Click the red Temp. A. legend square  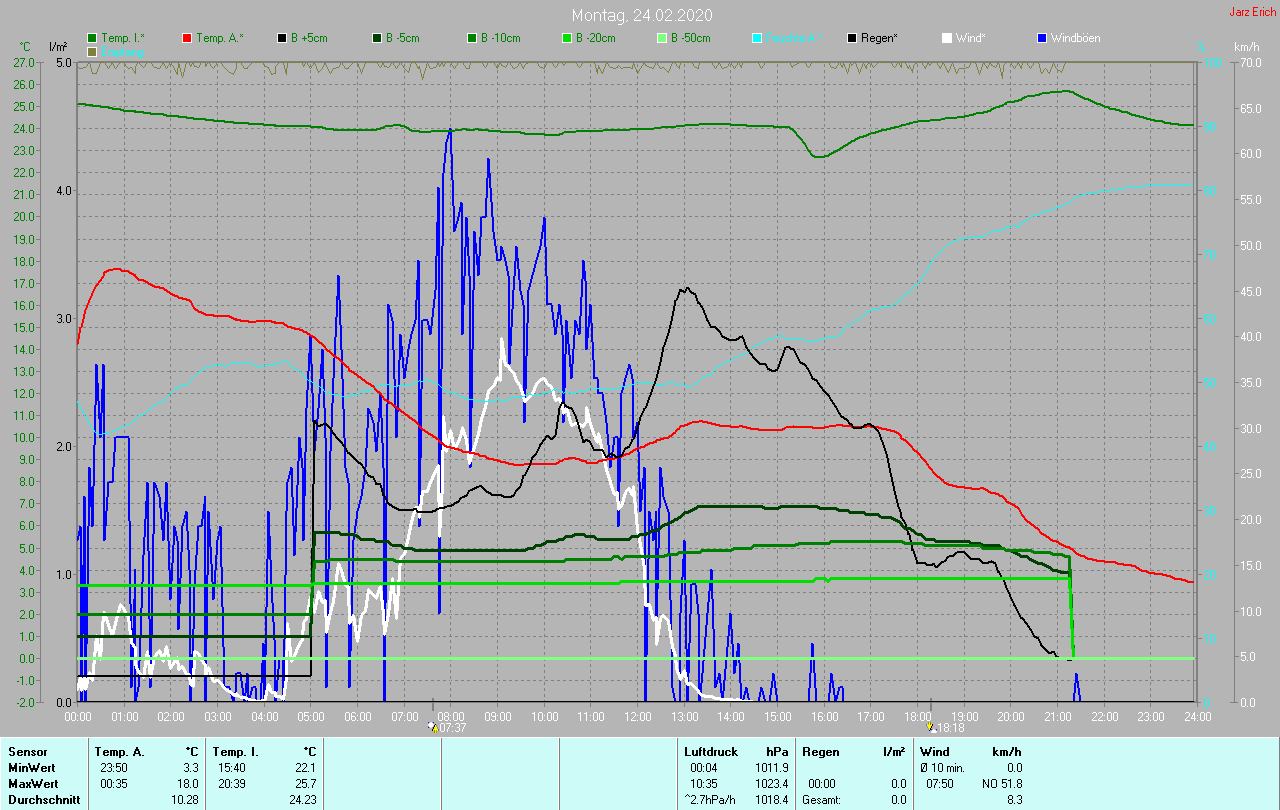(187, 38)
